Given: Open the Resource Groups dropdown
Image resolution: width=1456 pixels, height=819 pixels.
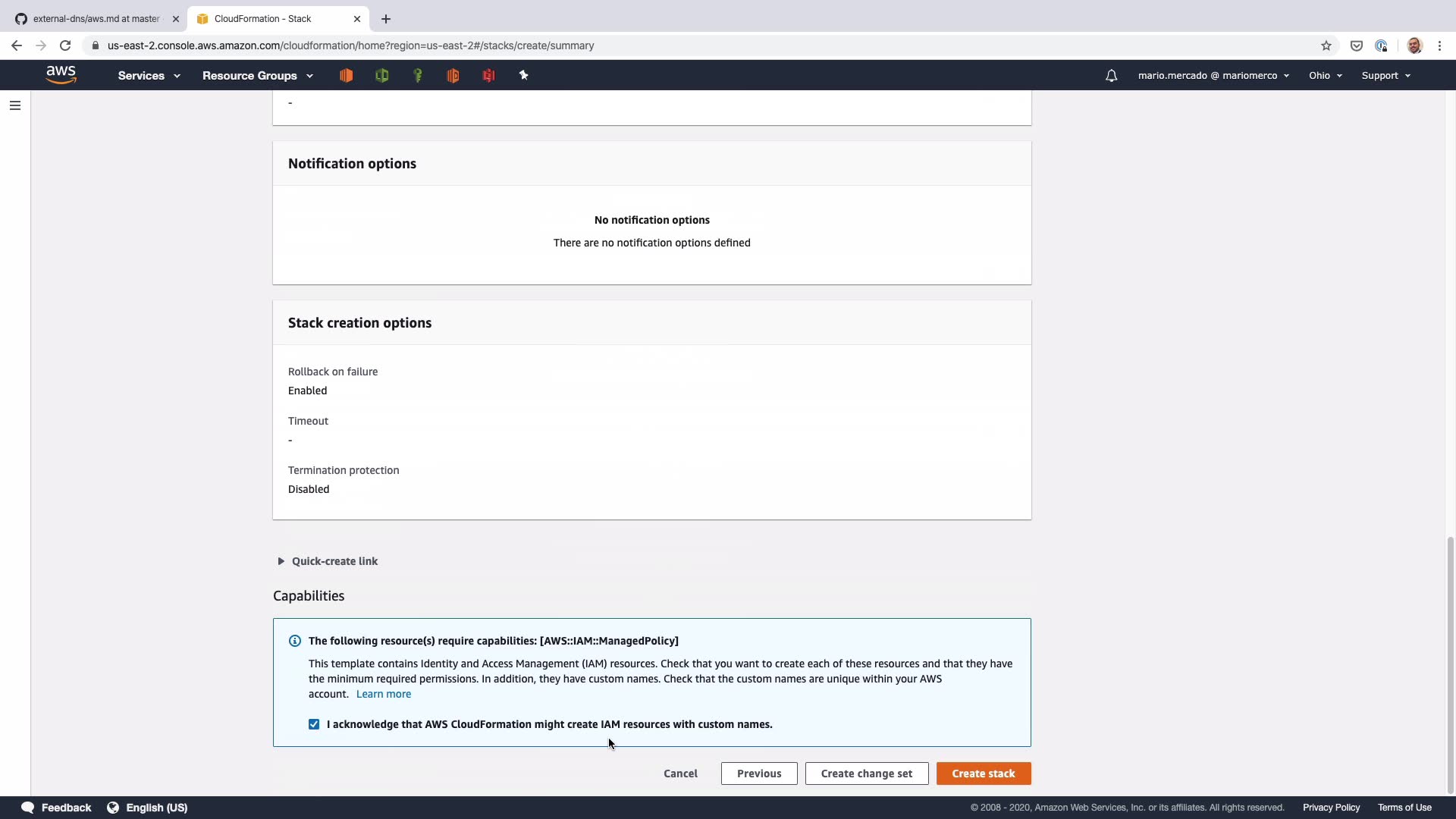Looking at the screenshot, I should [257, 76].
